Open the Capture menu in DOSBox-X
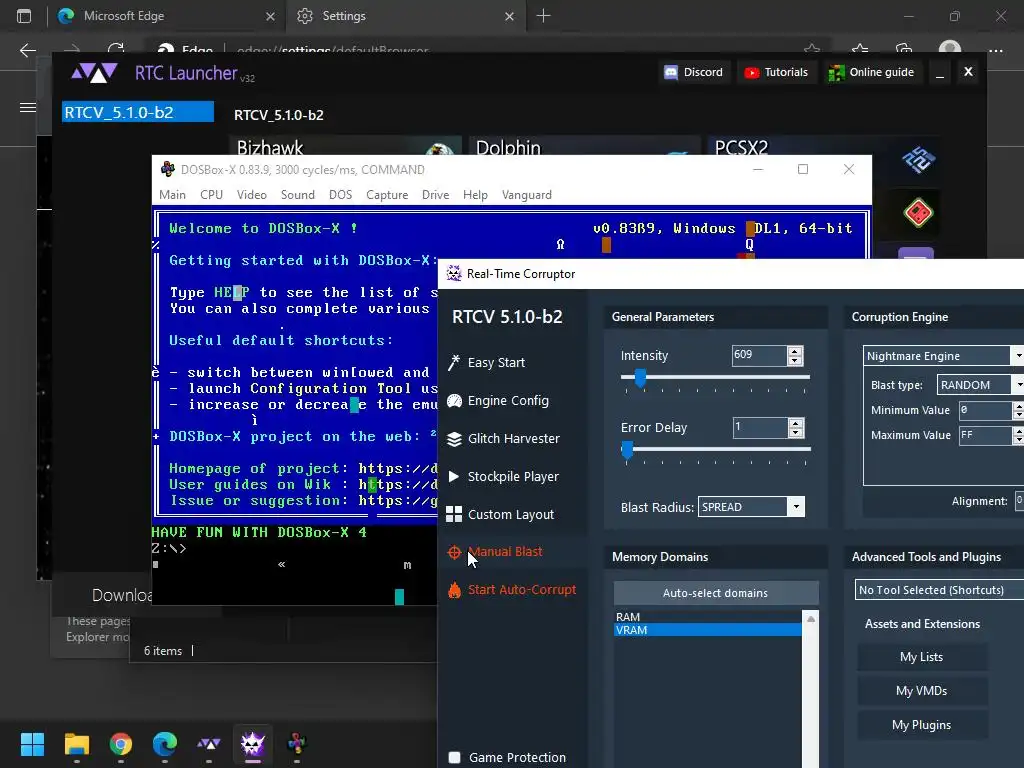The height and width of the screenshot is (768, 1024). tap(387, 195)
